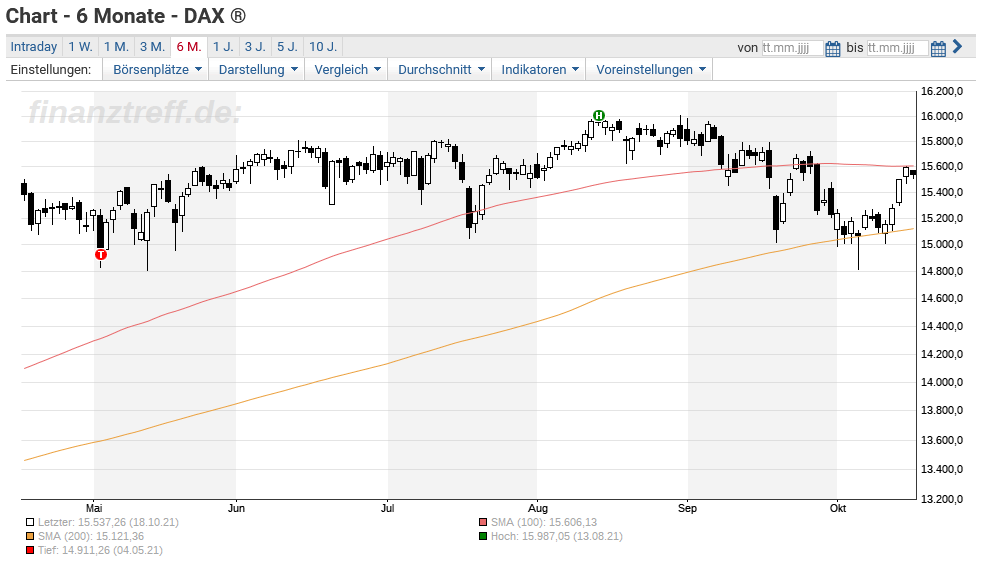Viewport: 985px width, 569px height.
Task: Select the 5 J. time range tab
Action: coord(288,46)
